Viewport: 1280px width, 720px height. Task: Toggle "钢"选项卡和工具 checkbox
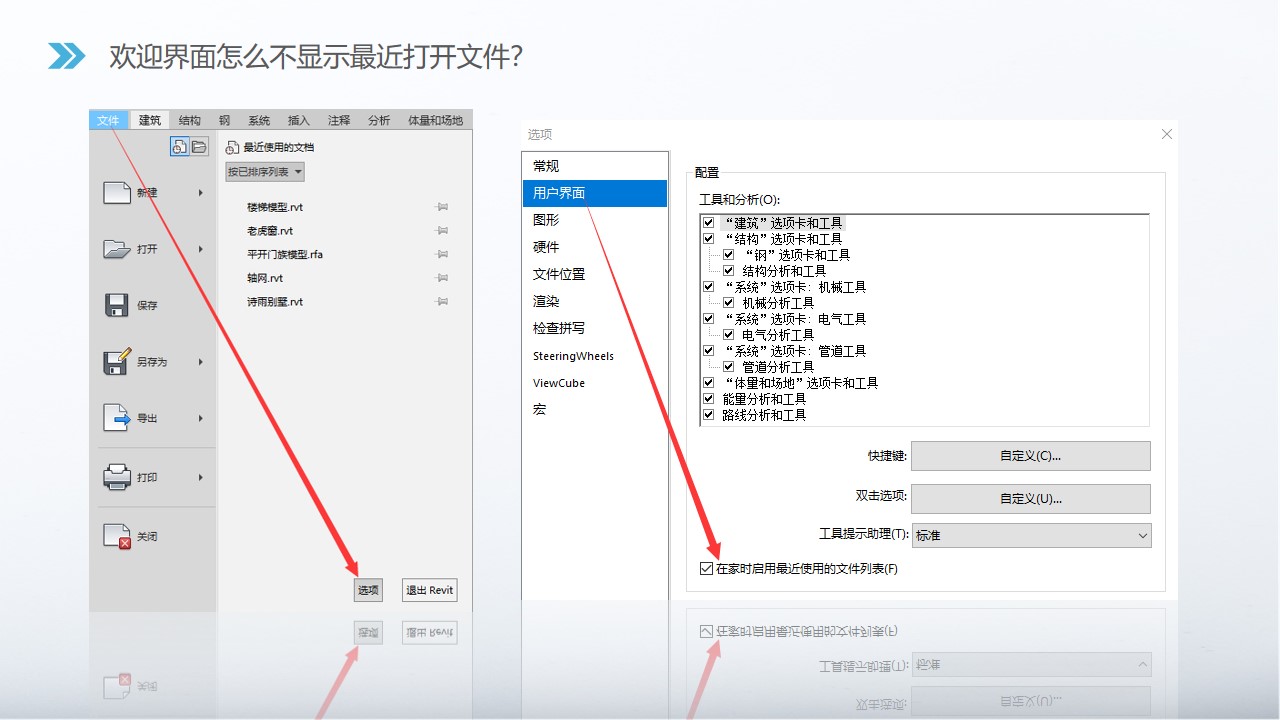click(x=729, y=255)
